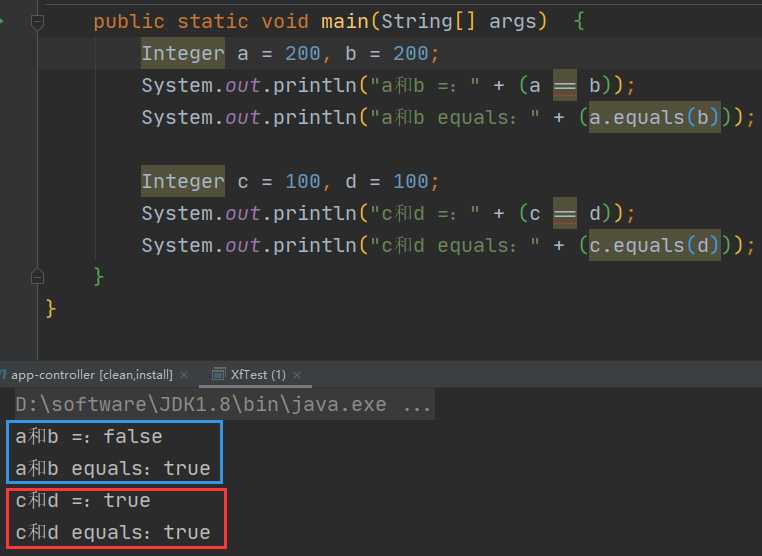Viewport: 762px width, 556px height.
Task: Click console output line 'a和b =: false'
Action: pyautogui.click(x=88, y=436)
